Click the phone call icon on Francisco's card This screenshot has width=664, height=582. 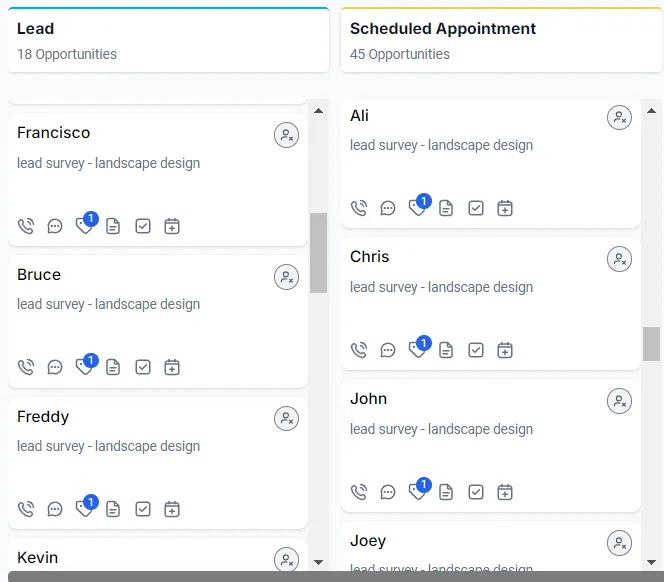click(x=26, y=226)
